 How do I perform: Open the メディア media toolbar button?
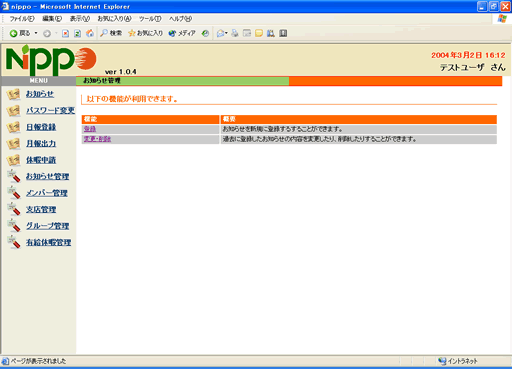182,33
